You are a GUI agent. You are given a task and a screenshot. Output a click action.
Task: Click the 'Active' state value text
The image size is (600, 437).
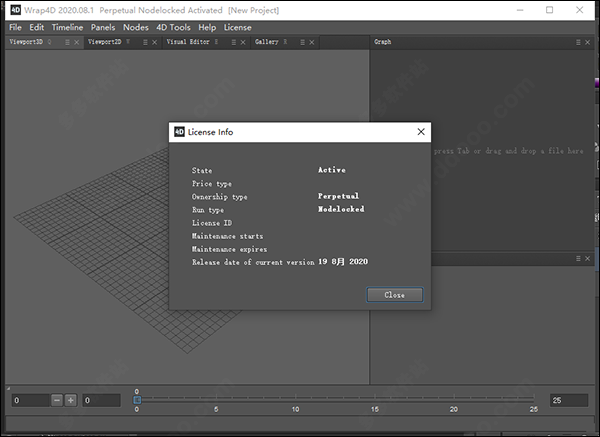pos(332,170)
